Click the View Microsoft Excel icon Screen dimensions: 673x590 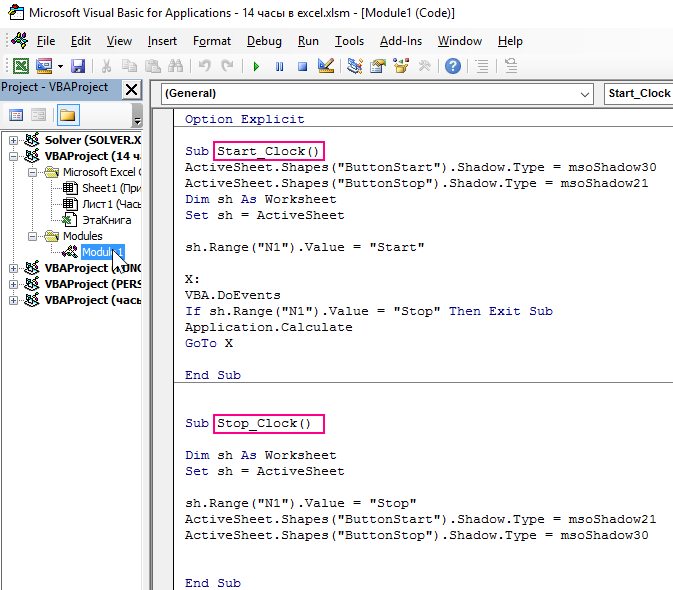20,66
